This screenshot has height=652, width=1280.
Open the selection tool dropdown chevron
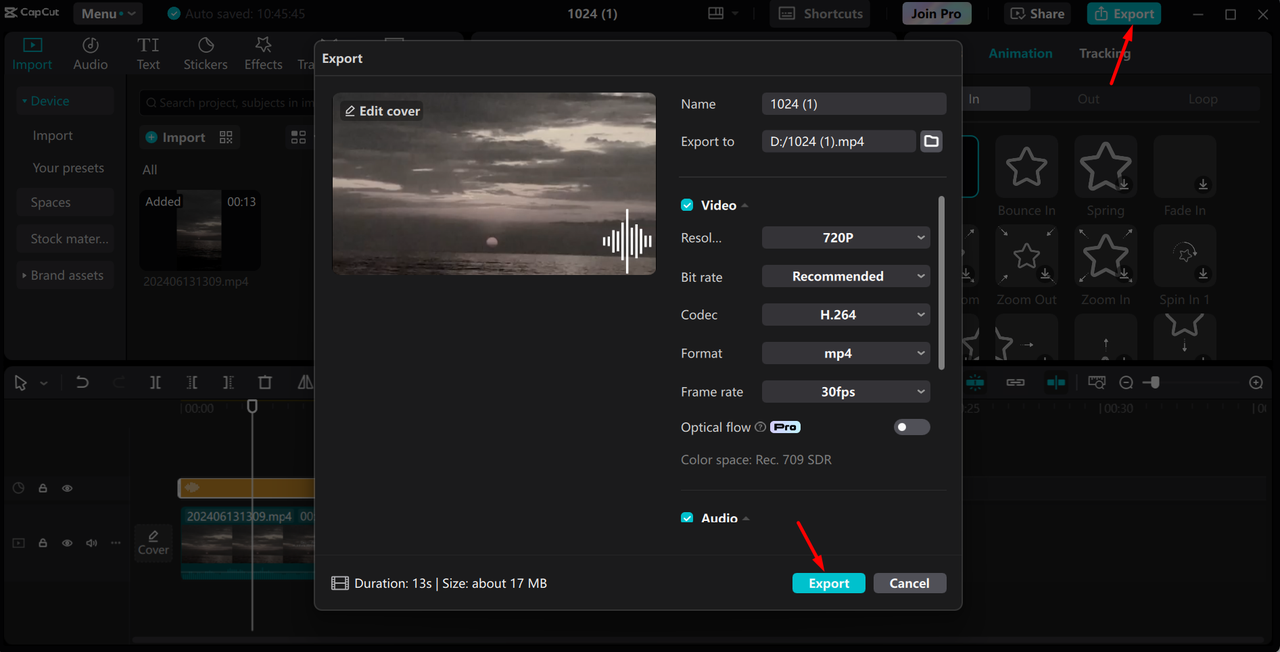click(43, 383)
